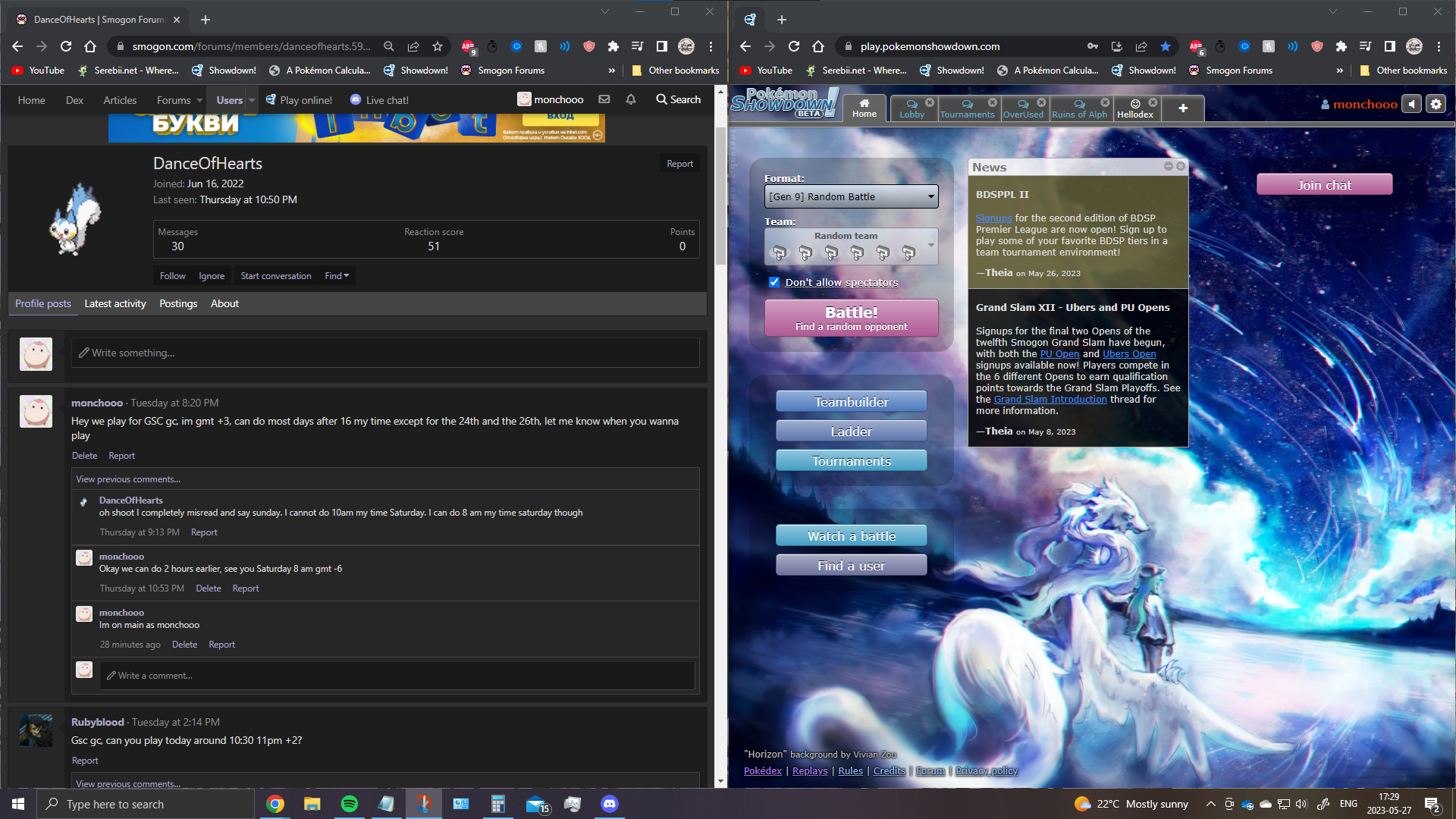
Task: Switch to Latest activity tab
Action: coord(115,303)
